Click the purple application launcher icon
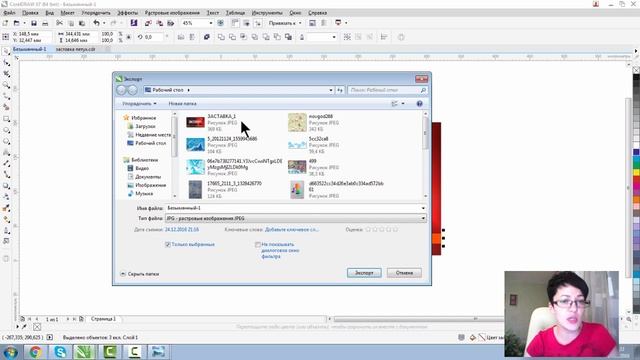 [x=134, y=23]
